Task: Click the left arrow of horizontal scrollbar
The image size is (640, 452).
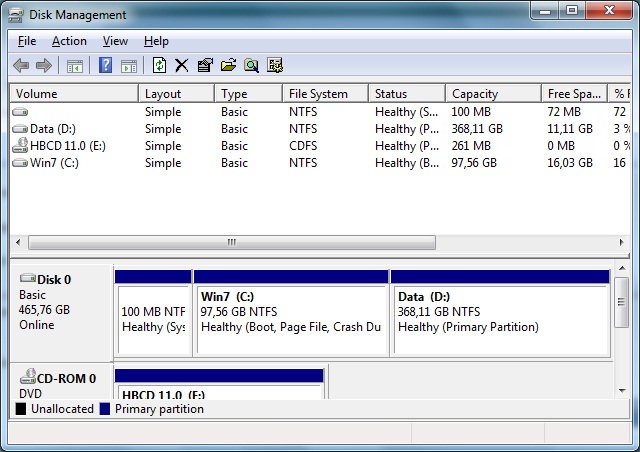Action: pyautogui.click(x=18, y=242)
